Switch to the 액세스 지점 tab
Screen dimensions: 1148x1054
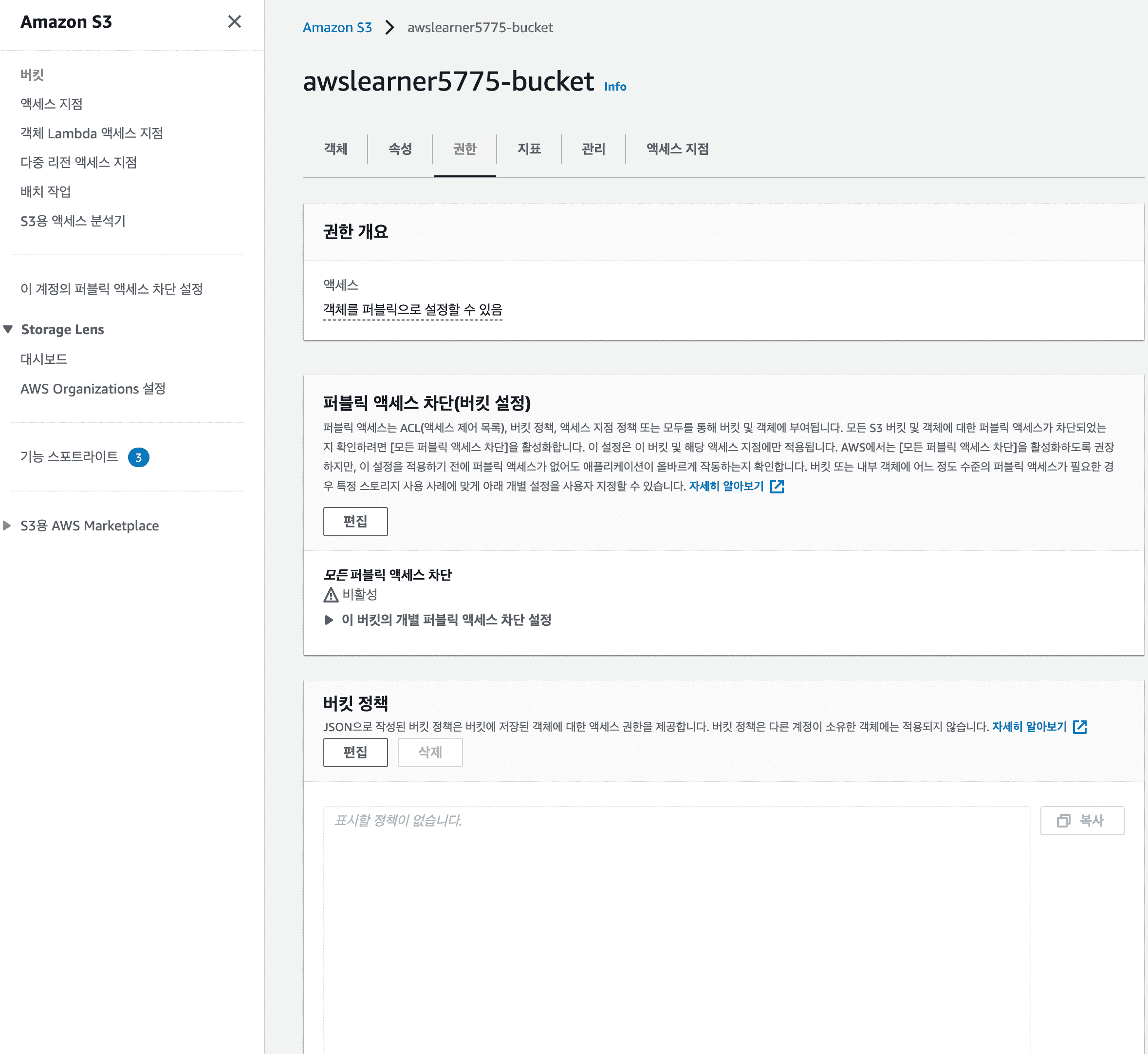point(677,149)
